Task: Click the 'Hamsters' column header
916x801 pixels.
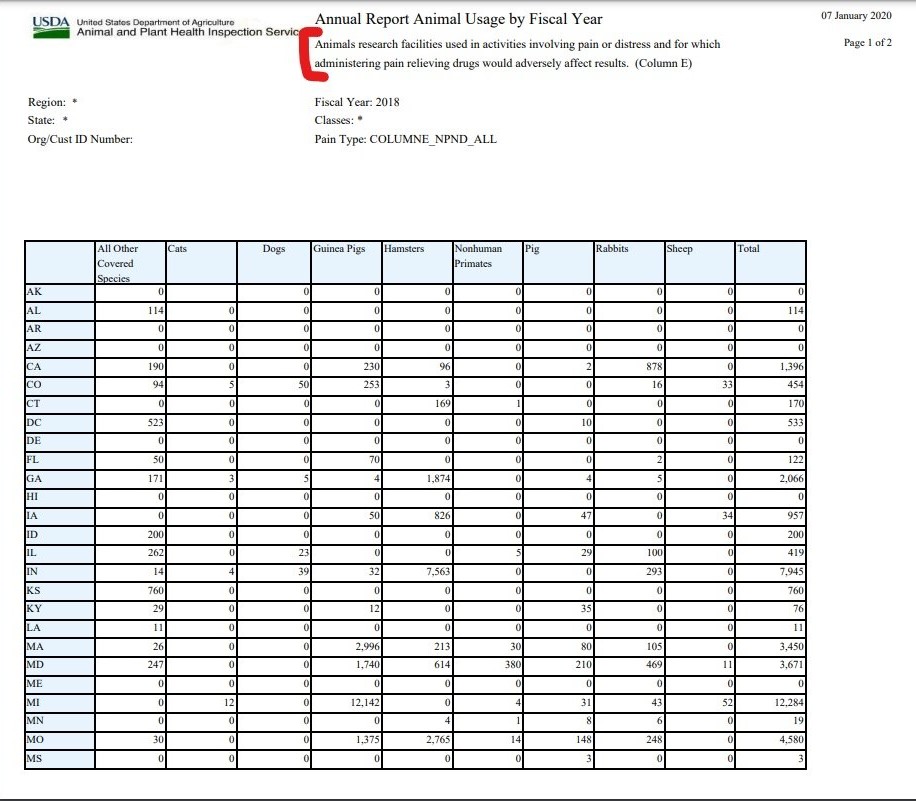Action: (404, 249)
